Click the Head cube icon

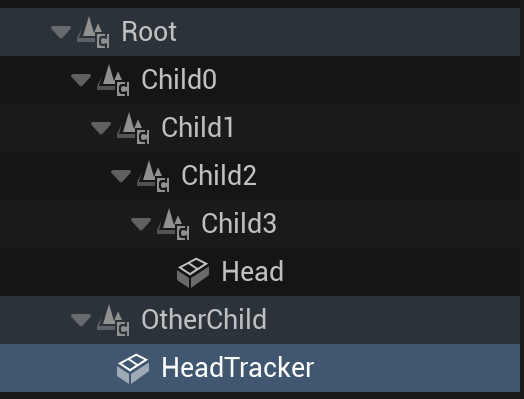coord(193,272)
